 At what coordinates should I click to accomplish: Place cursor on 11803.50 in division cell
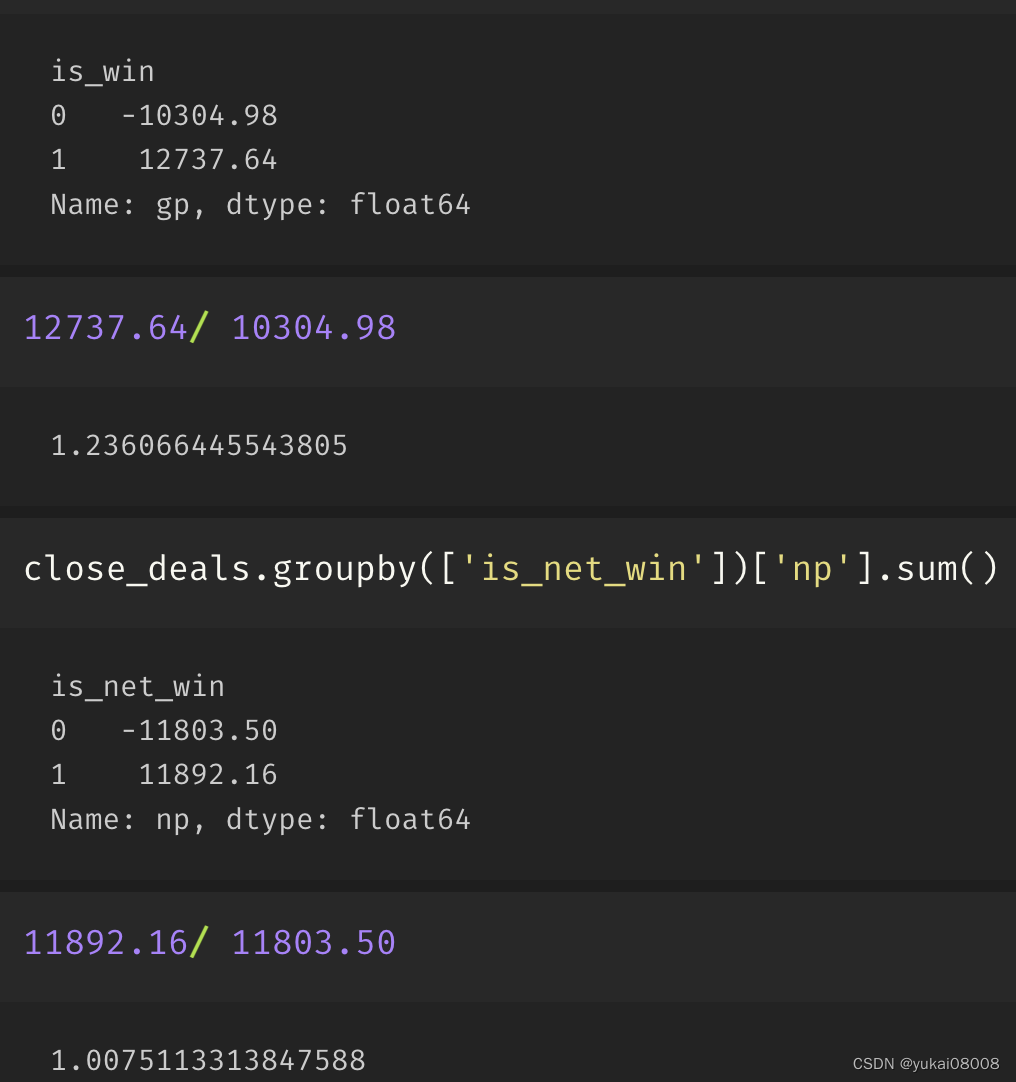point(314,943)
